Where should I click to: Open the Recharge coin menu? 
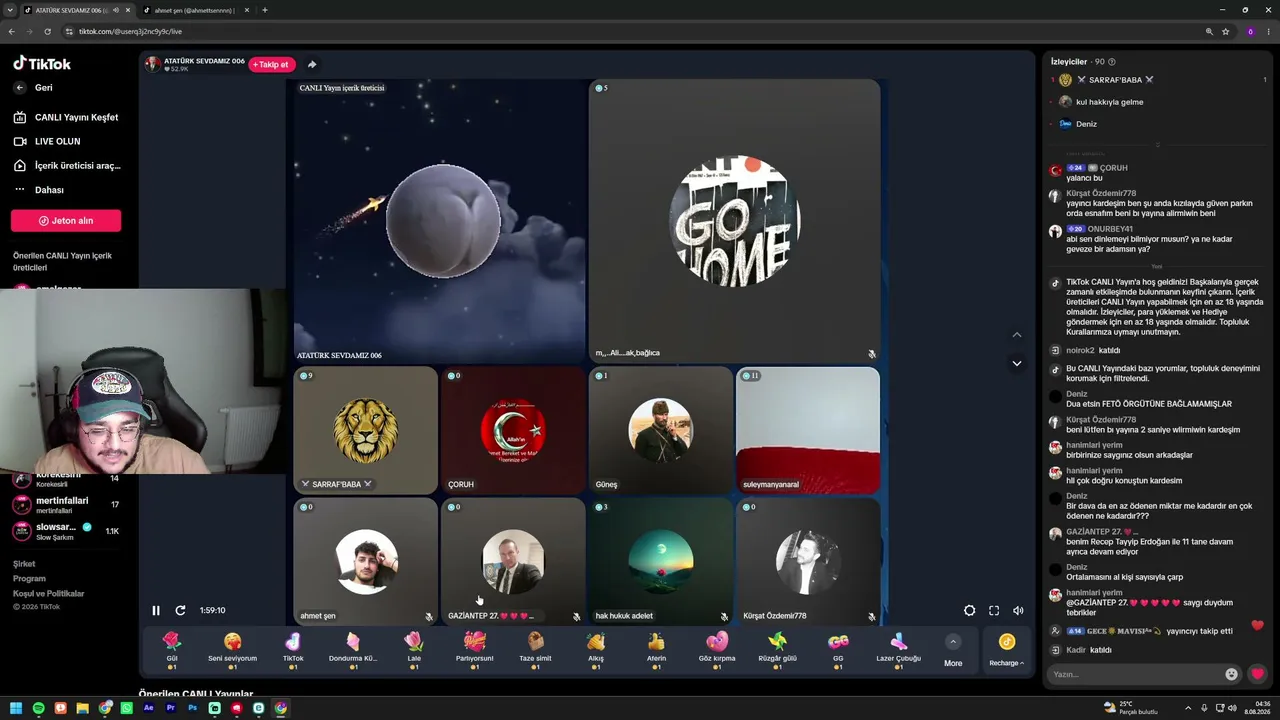pyautogui.click(x=1007, y=649)
